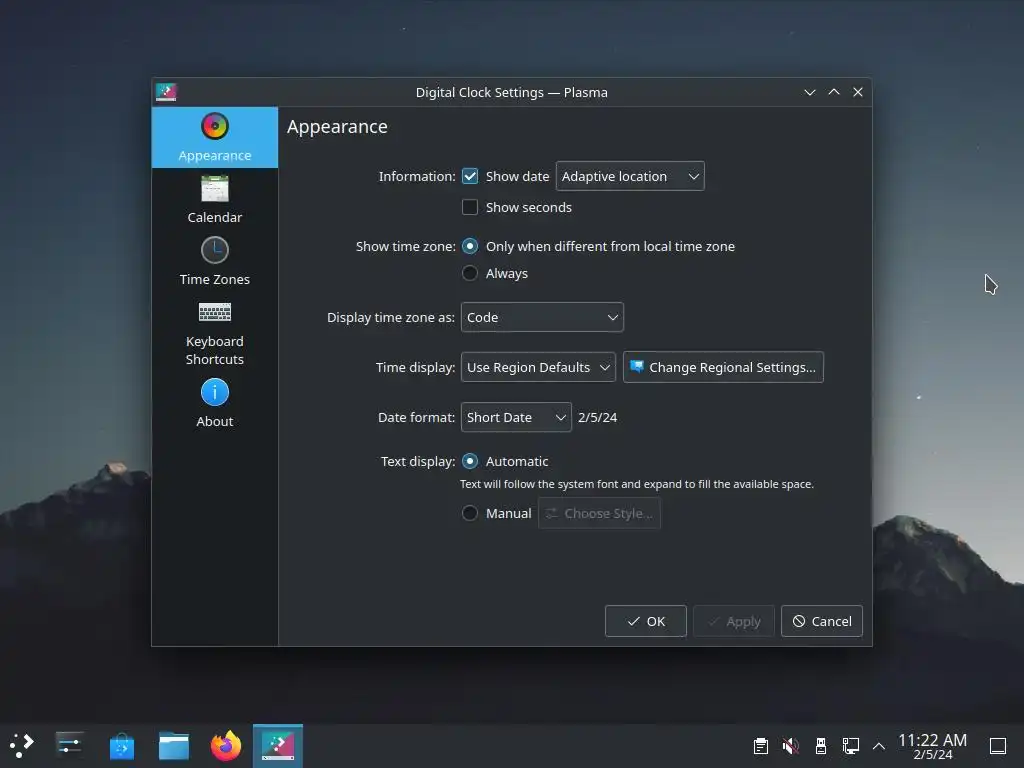The image size is (1024, 768).
Task: Open the removable devices tray icon
Action: coord(821,746)
